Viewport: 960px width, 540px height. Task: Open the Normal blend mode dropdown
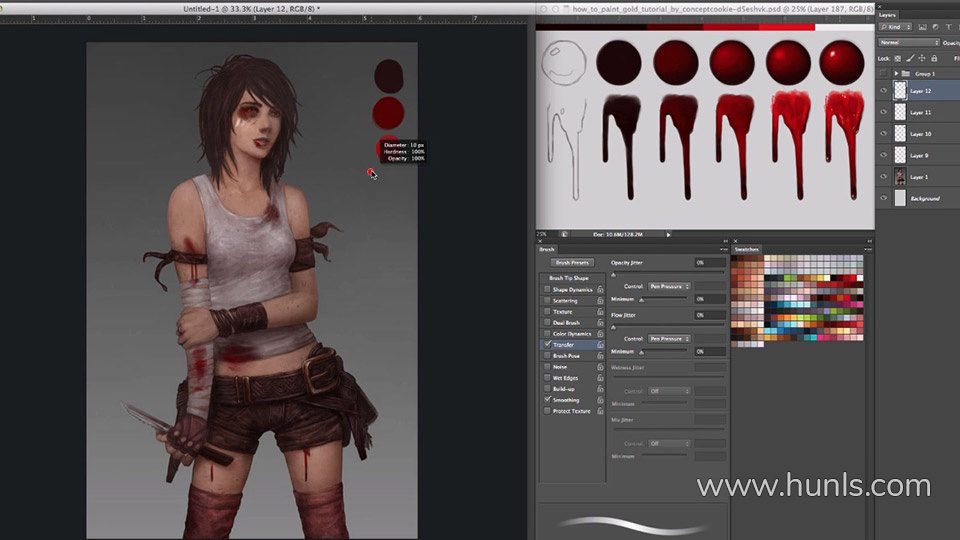[x=909, y=42]
